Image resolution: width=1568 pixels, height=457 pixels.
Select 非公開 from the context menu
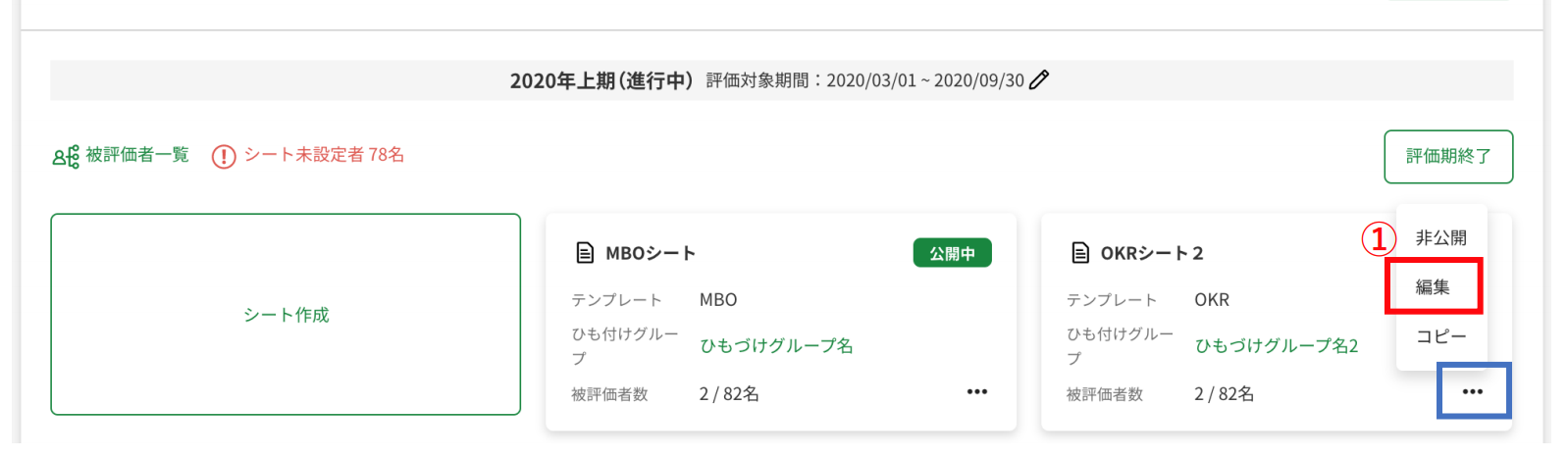1441,238
